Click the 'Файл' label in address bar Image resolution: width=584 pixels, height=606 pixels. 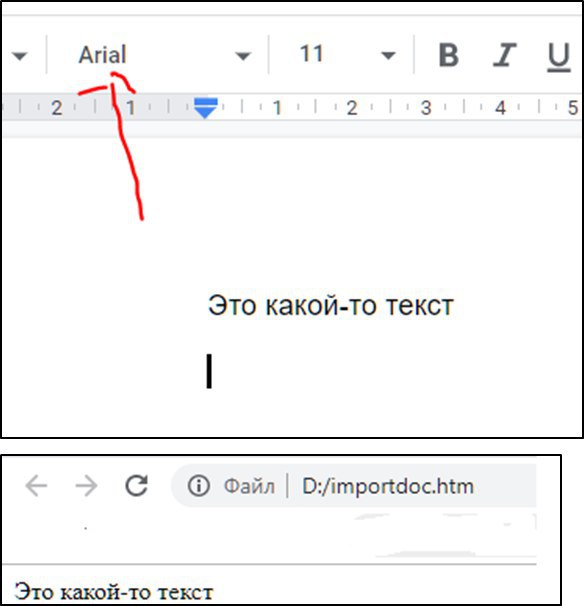[x=249, y=486]
